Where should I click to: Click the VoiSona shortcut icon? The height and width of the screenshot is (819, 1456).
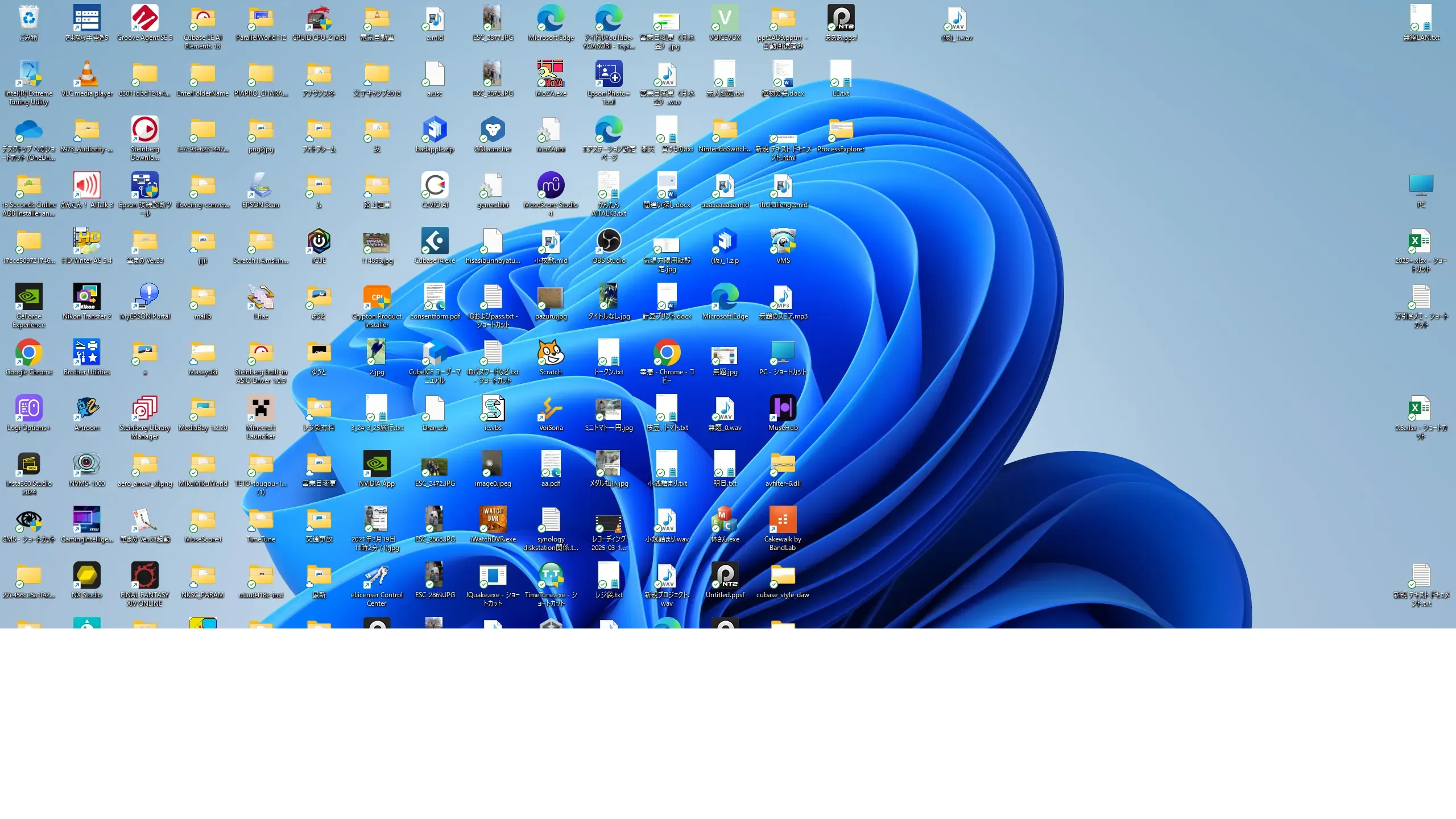551,409
